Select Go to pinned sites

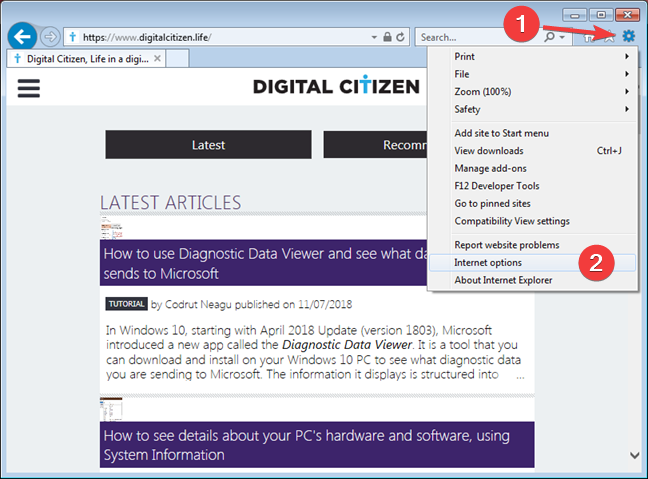click(x=533, y=203)
